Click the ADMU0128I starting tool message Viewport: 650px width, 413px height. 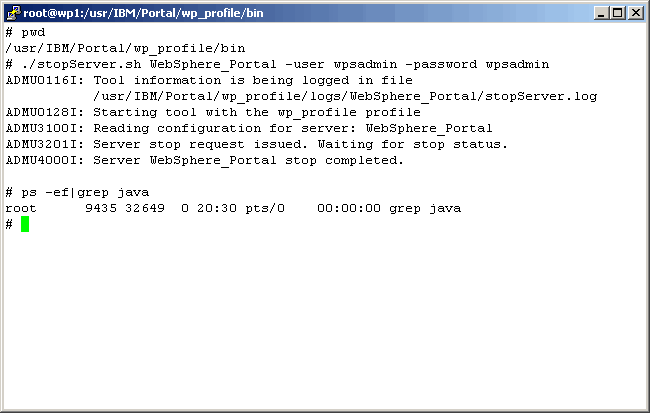coord(212,112)
